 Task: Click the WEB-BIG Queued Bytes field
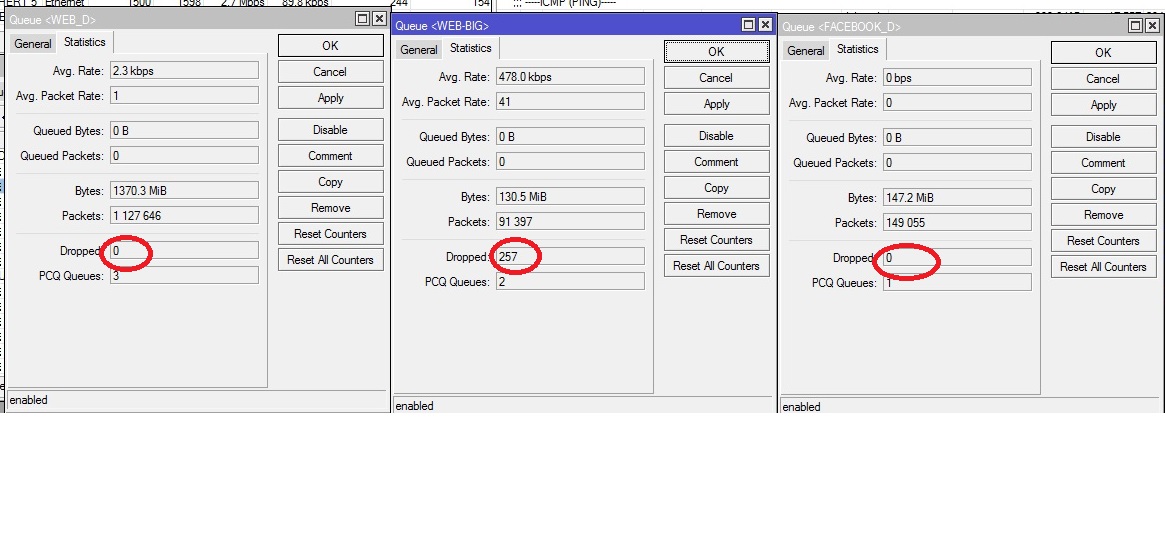coord(571,137)
